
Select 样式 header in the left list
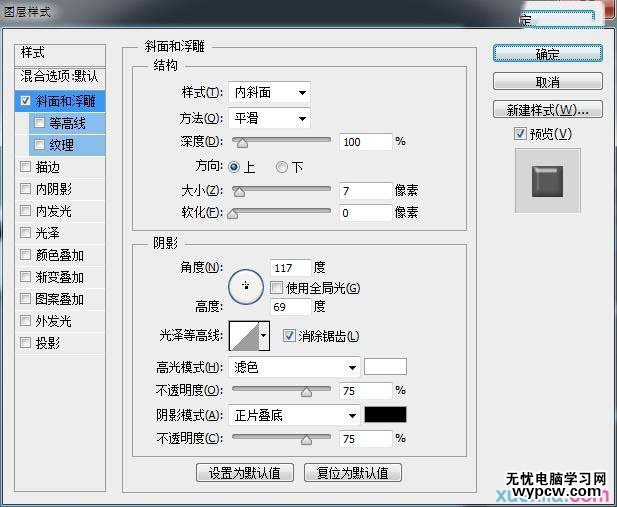(x=33, y=52)
